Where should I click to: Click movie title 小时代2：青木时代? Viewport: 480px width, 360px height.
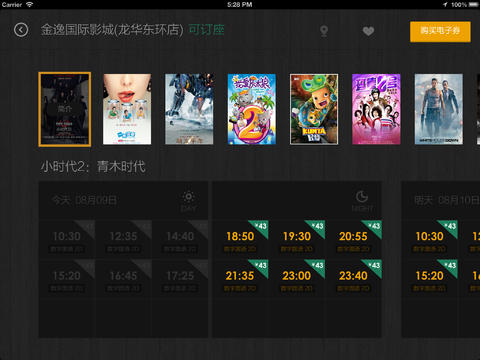coord(93,166)
